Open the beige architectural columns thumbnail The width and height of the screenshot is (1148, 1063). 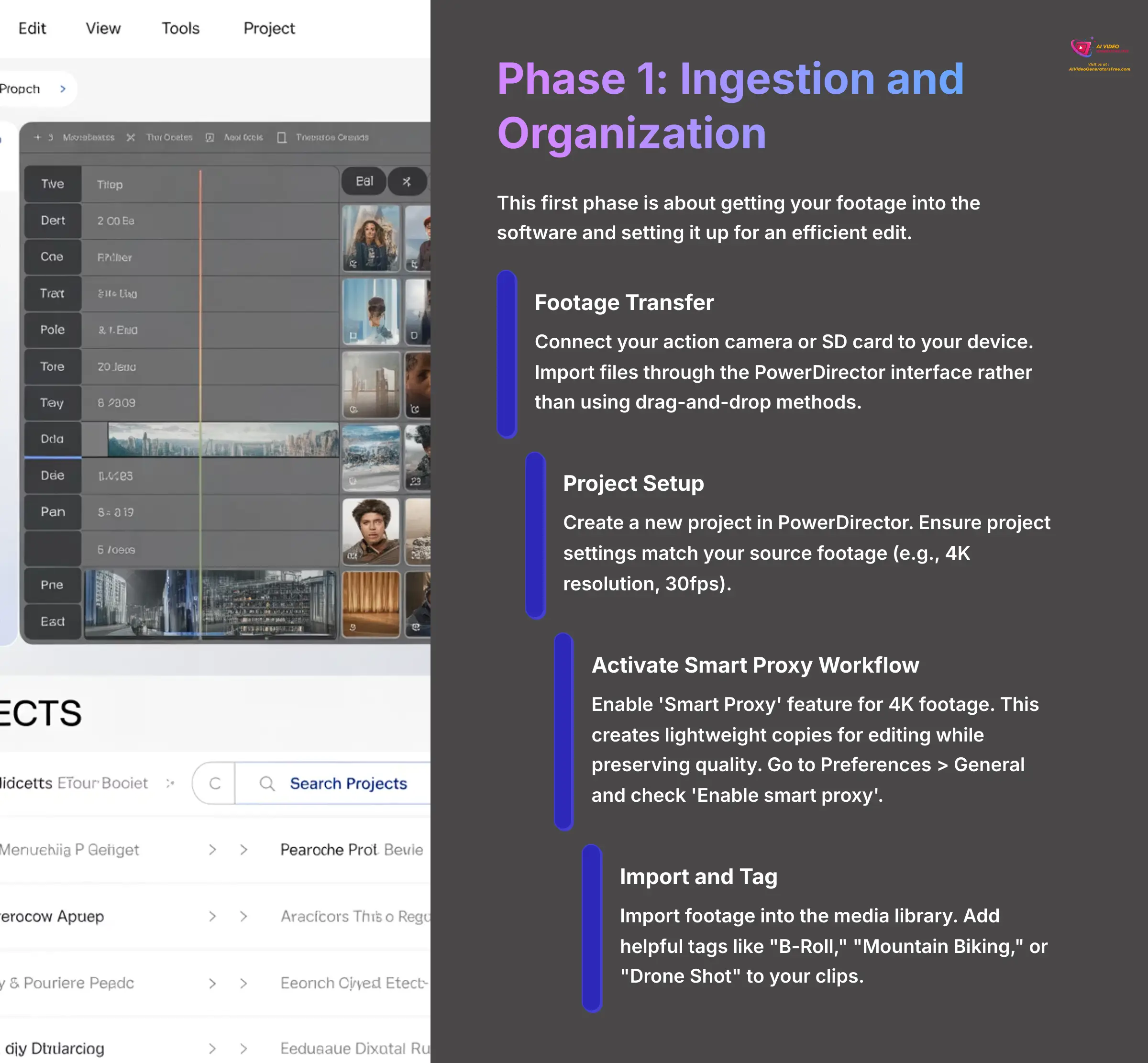point(371,384)
